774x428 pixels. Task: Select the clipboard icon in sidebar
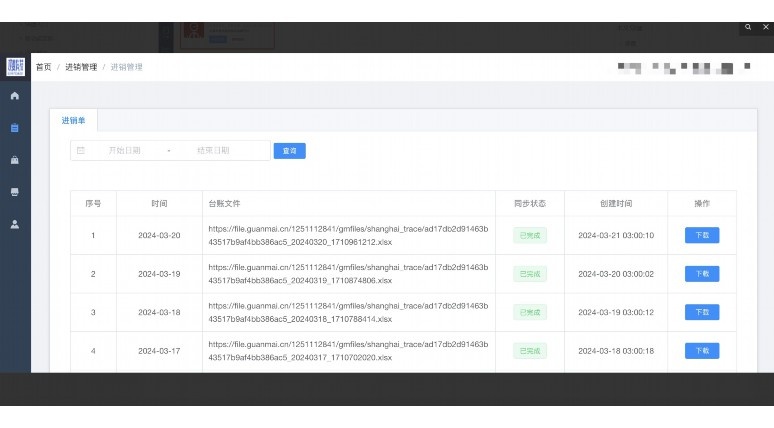[x=15, y=128]
